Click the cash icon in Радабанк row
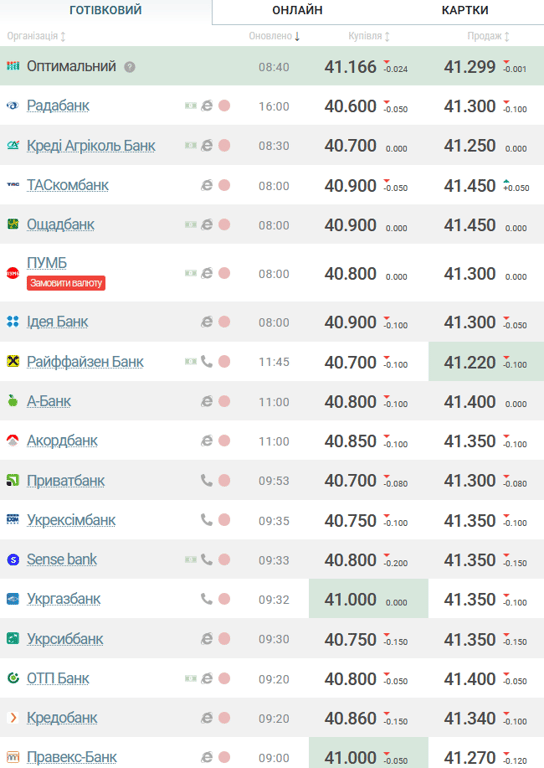 190,106
